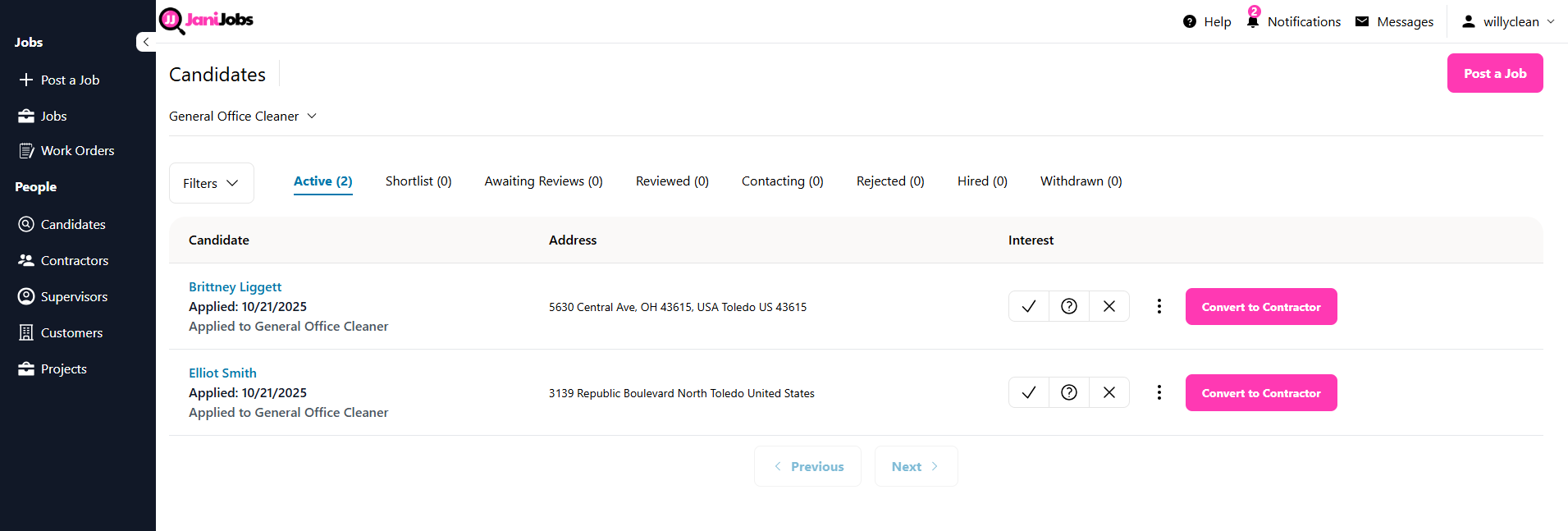Mark Brittney Liggett as maybe with question mark
This screenshot has width=1568, height=531.
pyautogui.click(x=1069, y=306)
